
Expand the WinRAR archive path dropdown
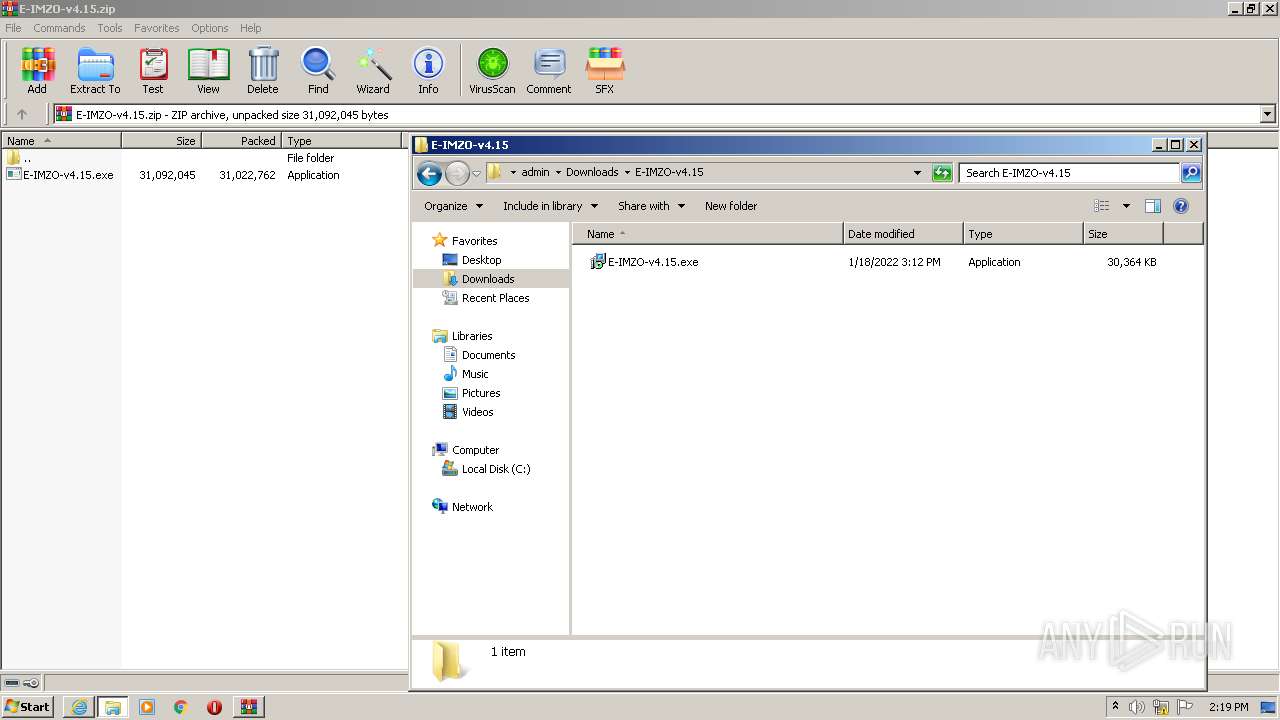tap(1268, 114)
